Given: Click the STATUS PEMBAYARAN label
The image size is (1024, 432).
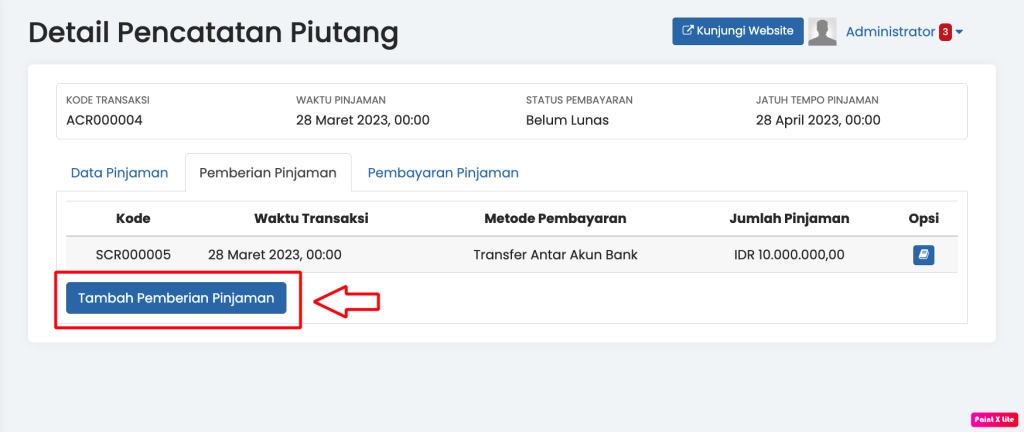Looking at the screenshot, I should pyautogui.click(x=579, y=100).
